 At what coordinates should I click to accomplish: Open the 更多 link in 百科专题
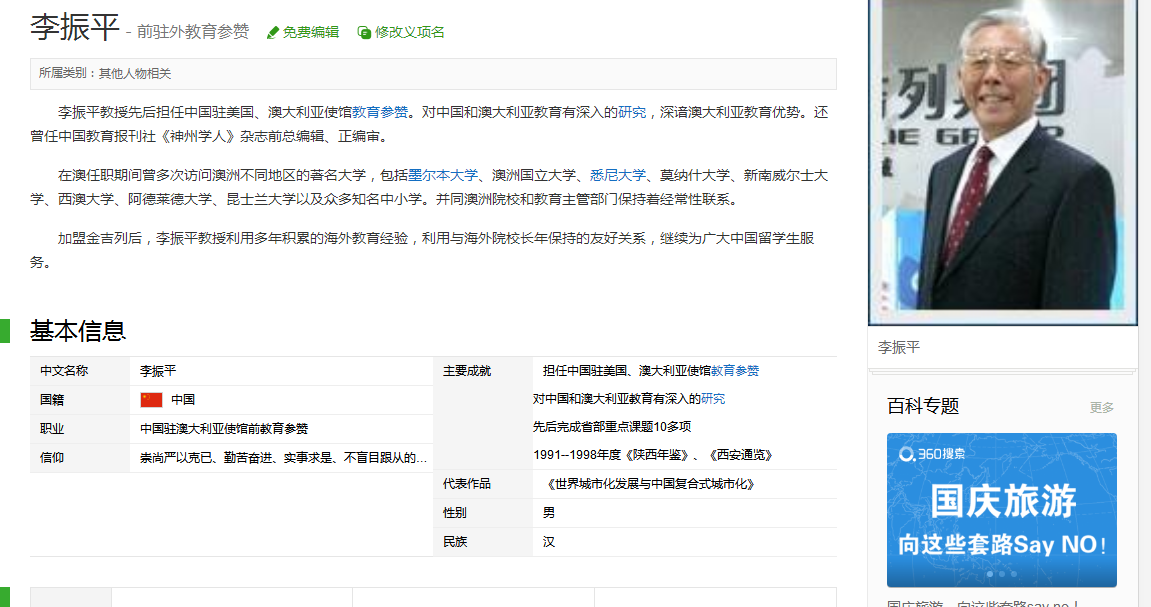tap(1101, 407)
